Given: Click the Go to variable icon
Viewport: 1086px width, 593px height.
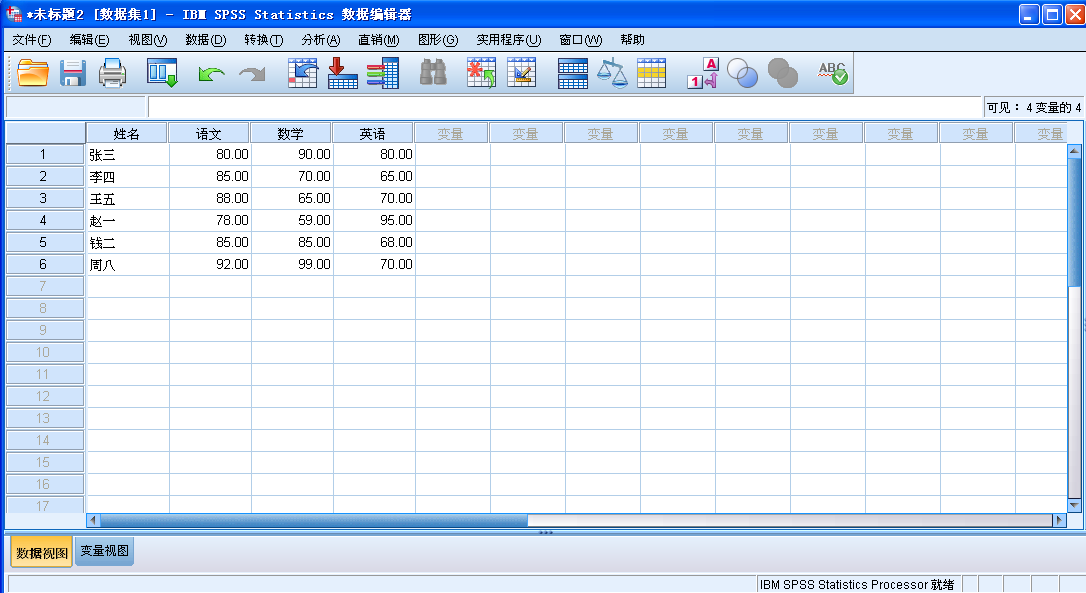Looking at the screenshot, I should pos(342,73).
